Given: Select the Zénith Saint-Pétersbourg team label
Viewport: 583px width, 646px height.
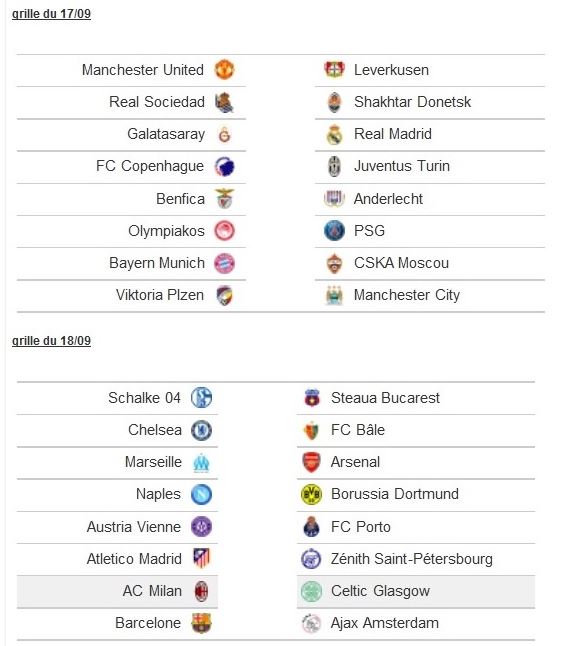Looking at the screenshot, I should click(x=412, y=559).
